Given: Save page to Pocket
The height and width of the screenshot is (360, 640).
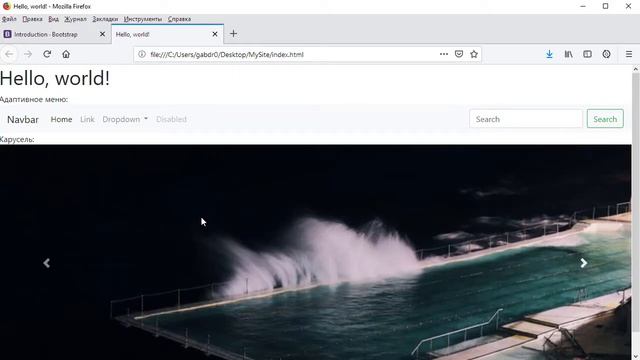Looking at the screenshot, I should 459,54.
